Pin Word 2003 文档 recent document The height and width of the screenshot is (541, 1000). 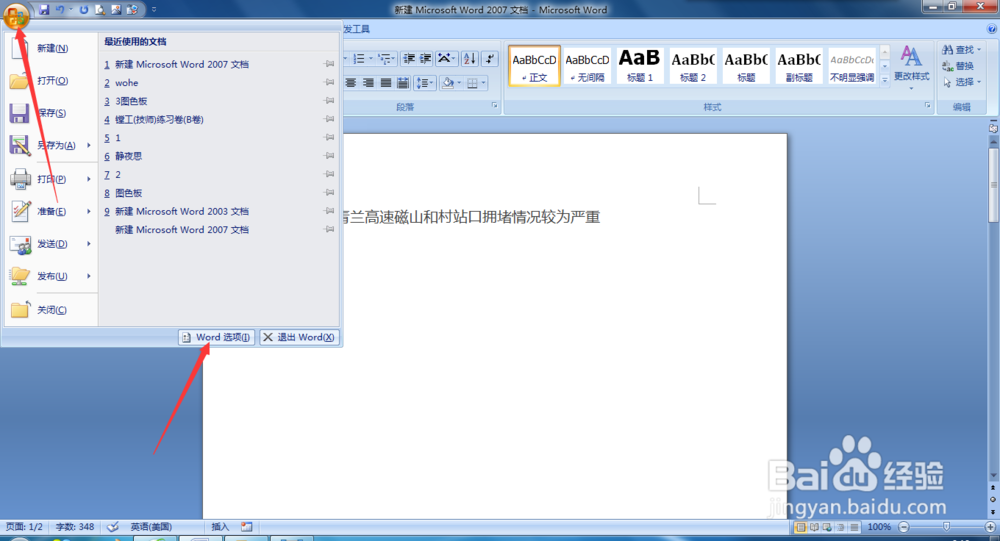[330, 211]
